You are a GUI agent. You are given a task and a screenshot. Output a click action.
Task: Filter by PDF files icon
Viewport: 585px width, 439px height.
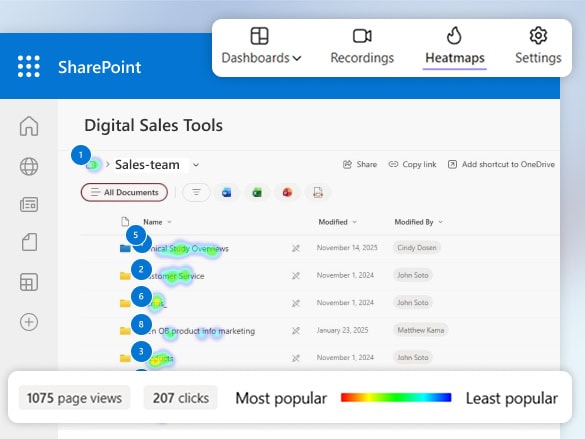(318, 192)
